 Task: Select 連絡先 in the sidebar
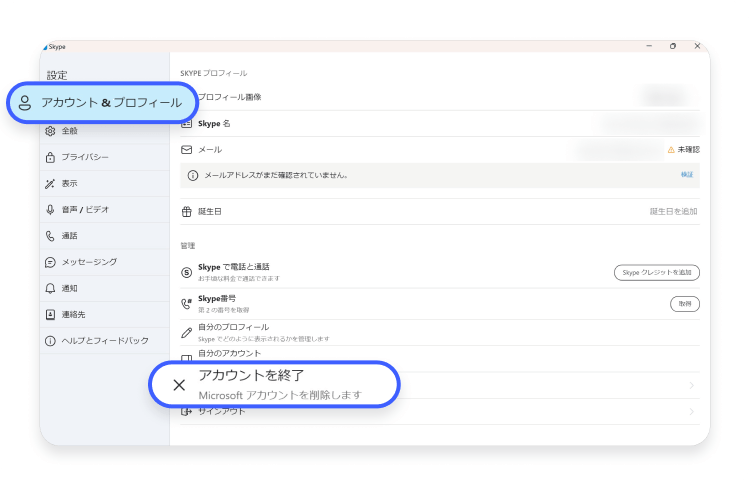(x=105, y=315)
